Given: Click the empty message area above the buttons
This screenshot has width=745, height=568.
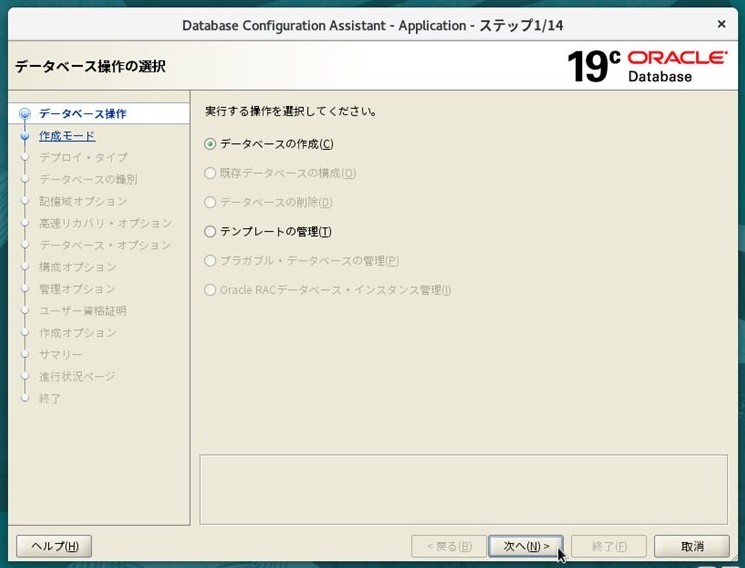Looking at the screenshot, I should [464, 490].
